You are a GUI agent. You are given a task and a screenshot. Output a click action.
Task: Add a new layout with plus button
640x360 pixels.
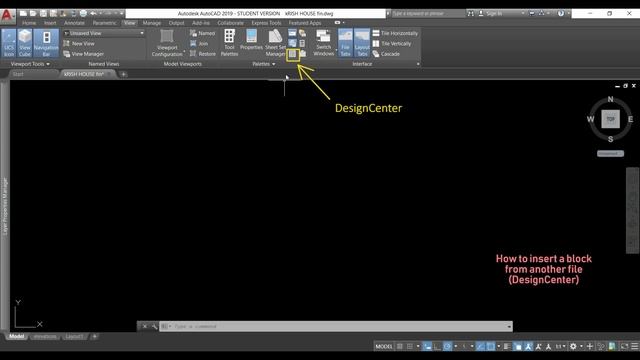click(94, 337)
